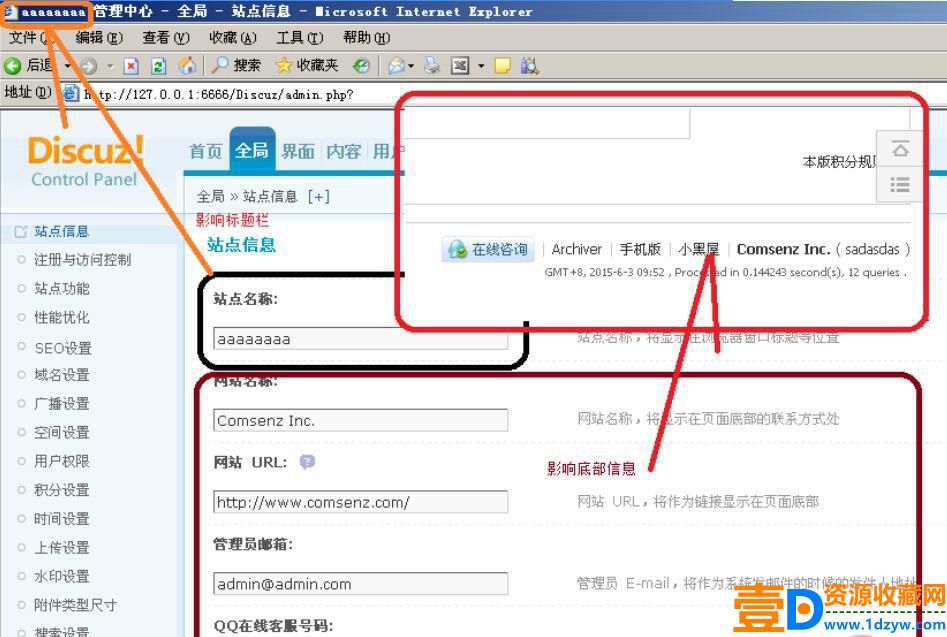Screen dimensions: 947x637
Task: Click the address bar URL field
Action: [x=242, y=94]
